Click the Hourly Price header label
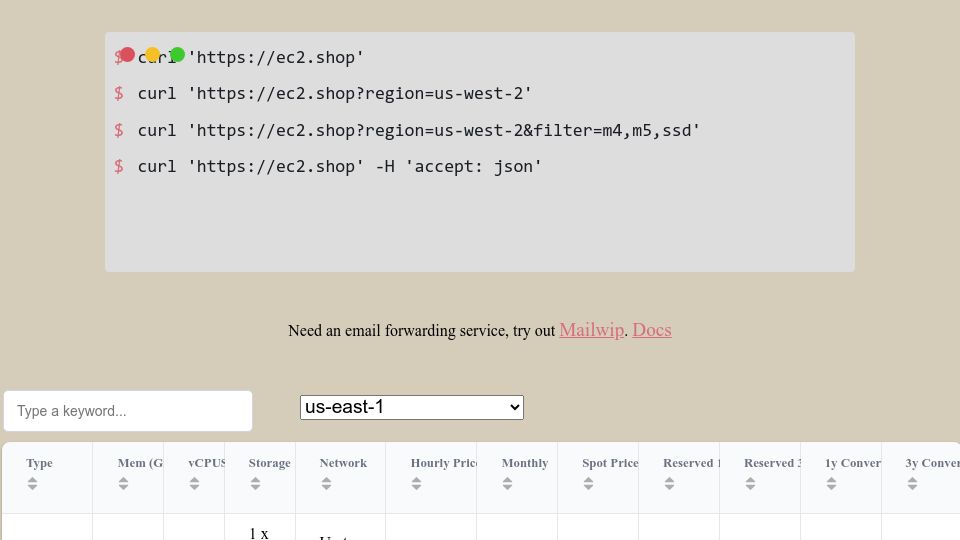This screenshot has height=540, width=960. [x=444, y=463]
